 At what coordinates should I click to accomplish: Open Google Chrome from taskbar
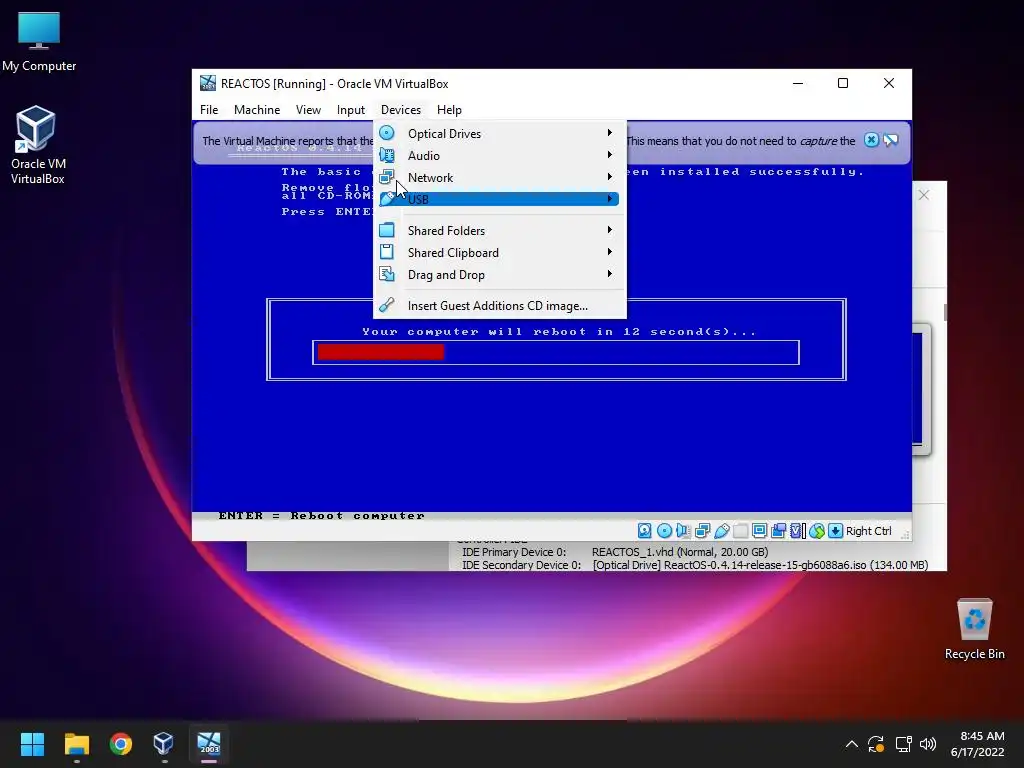121,744
